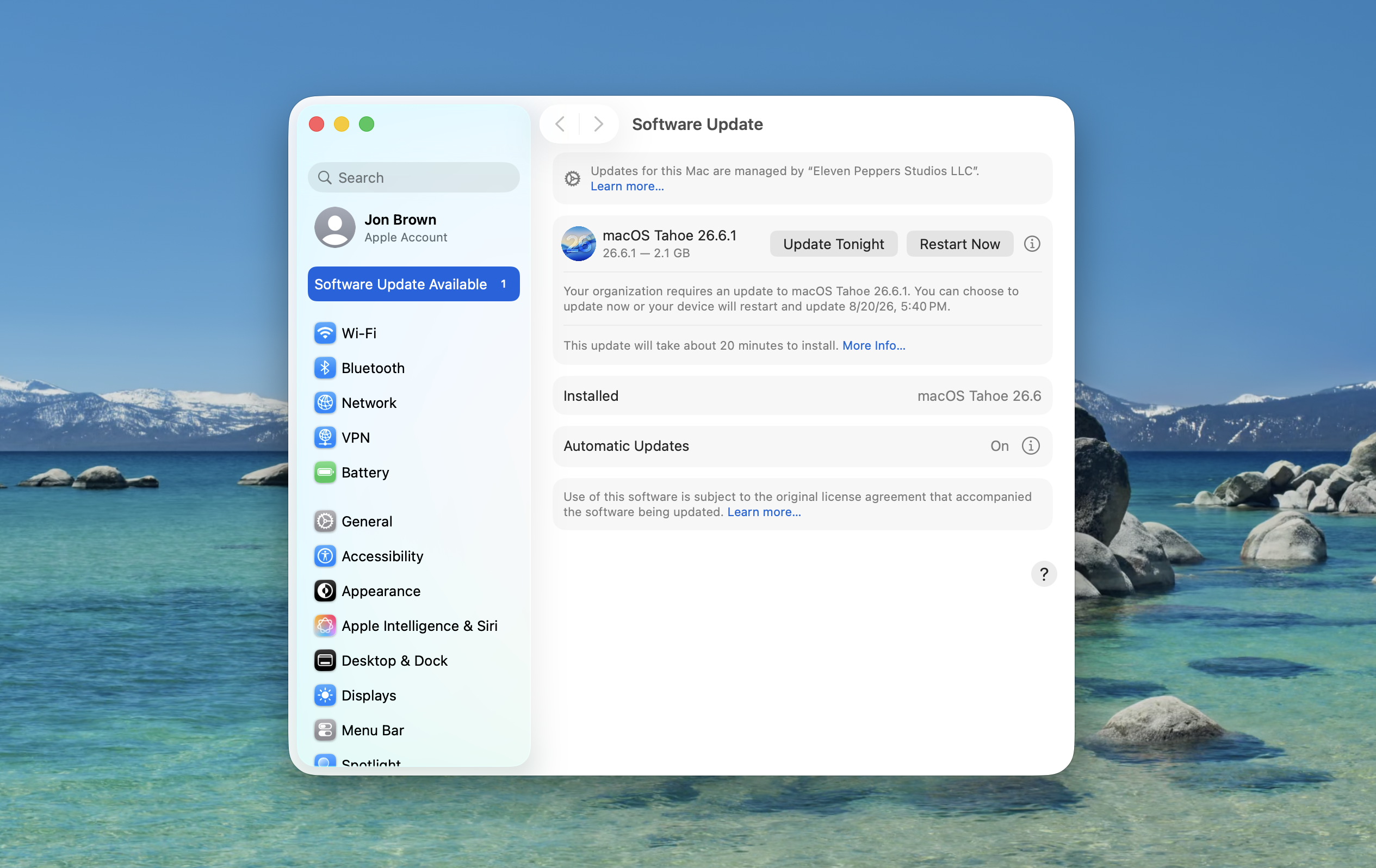Click the Installed row label
Screen dimensions: 1376x868
[x=591, y=396]
